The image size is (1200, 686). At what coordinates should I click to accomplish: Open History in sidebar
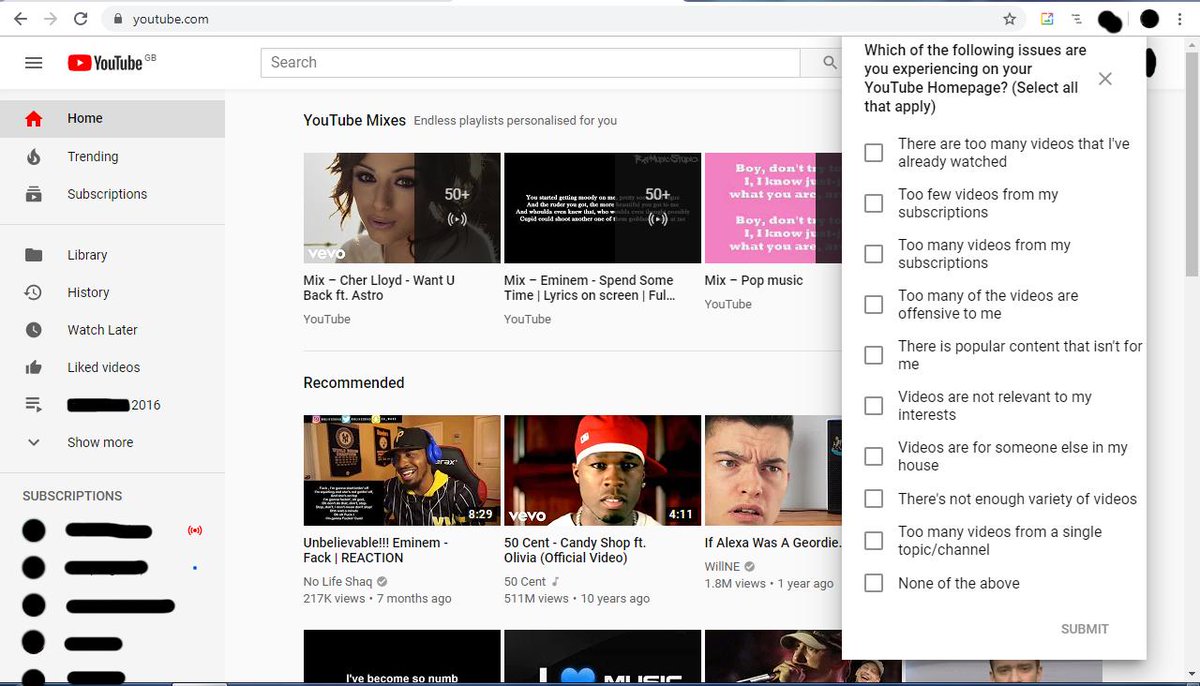click(x=112, y=292)
